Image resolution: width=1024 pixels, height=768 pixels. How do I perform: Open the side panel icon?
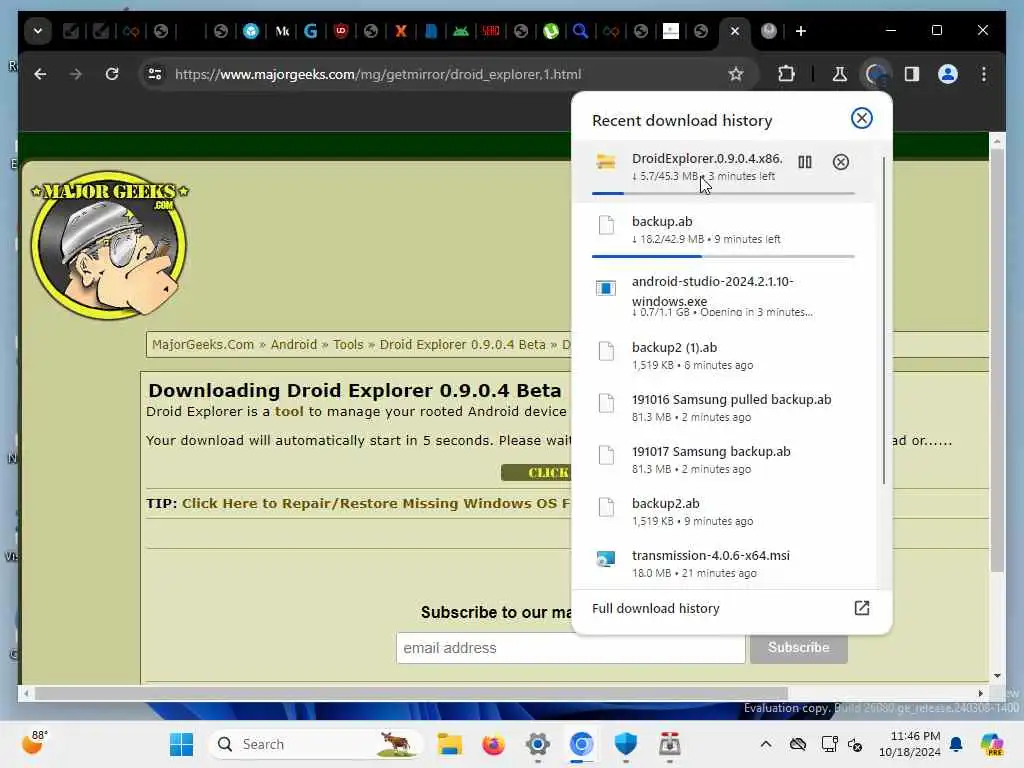point(912,74)
